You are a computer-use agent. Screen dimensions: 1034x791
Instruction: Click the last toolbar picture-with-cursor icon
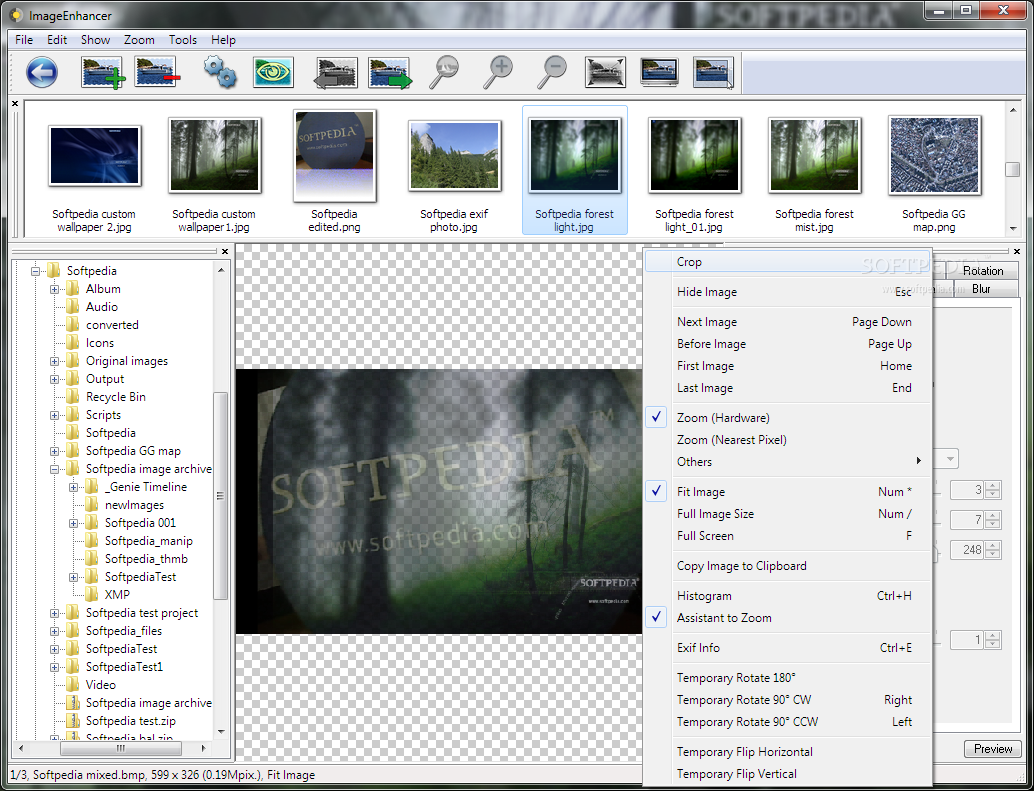pos(714,73)
